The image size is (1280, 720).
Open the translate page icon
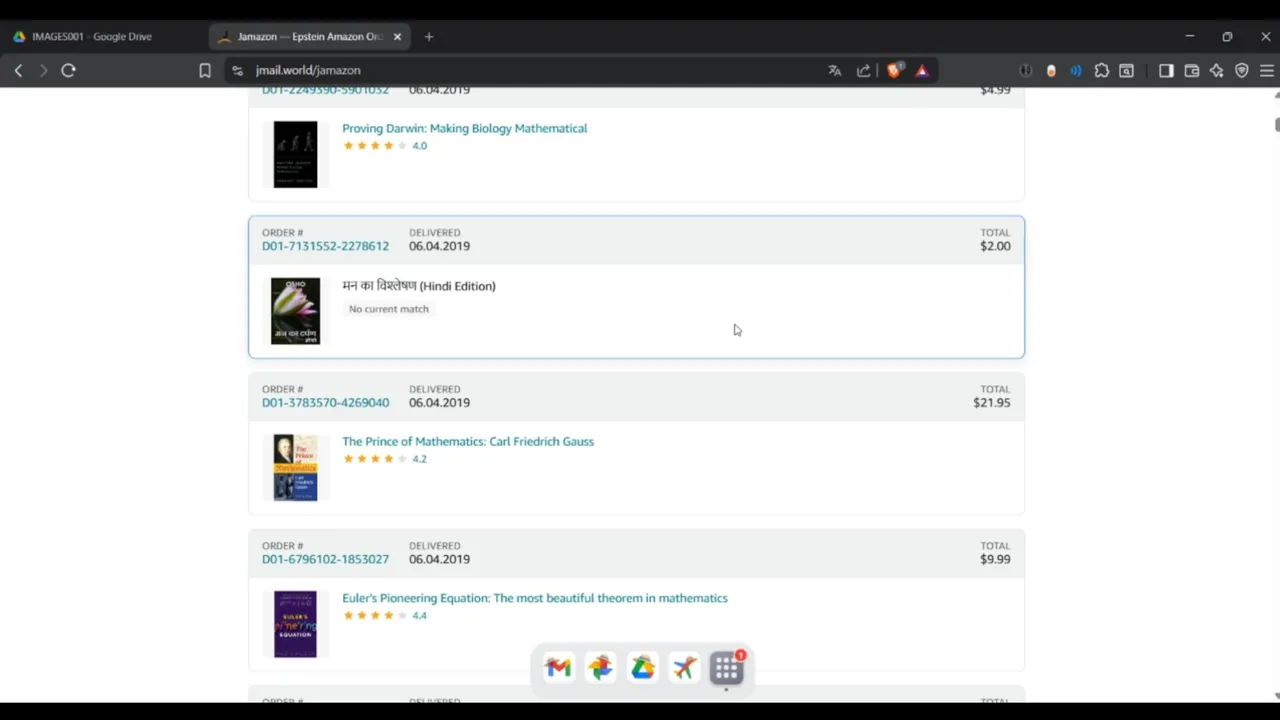click(x=835, y=70)
